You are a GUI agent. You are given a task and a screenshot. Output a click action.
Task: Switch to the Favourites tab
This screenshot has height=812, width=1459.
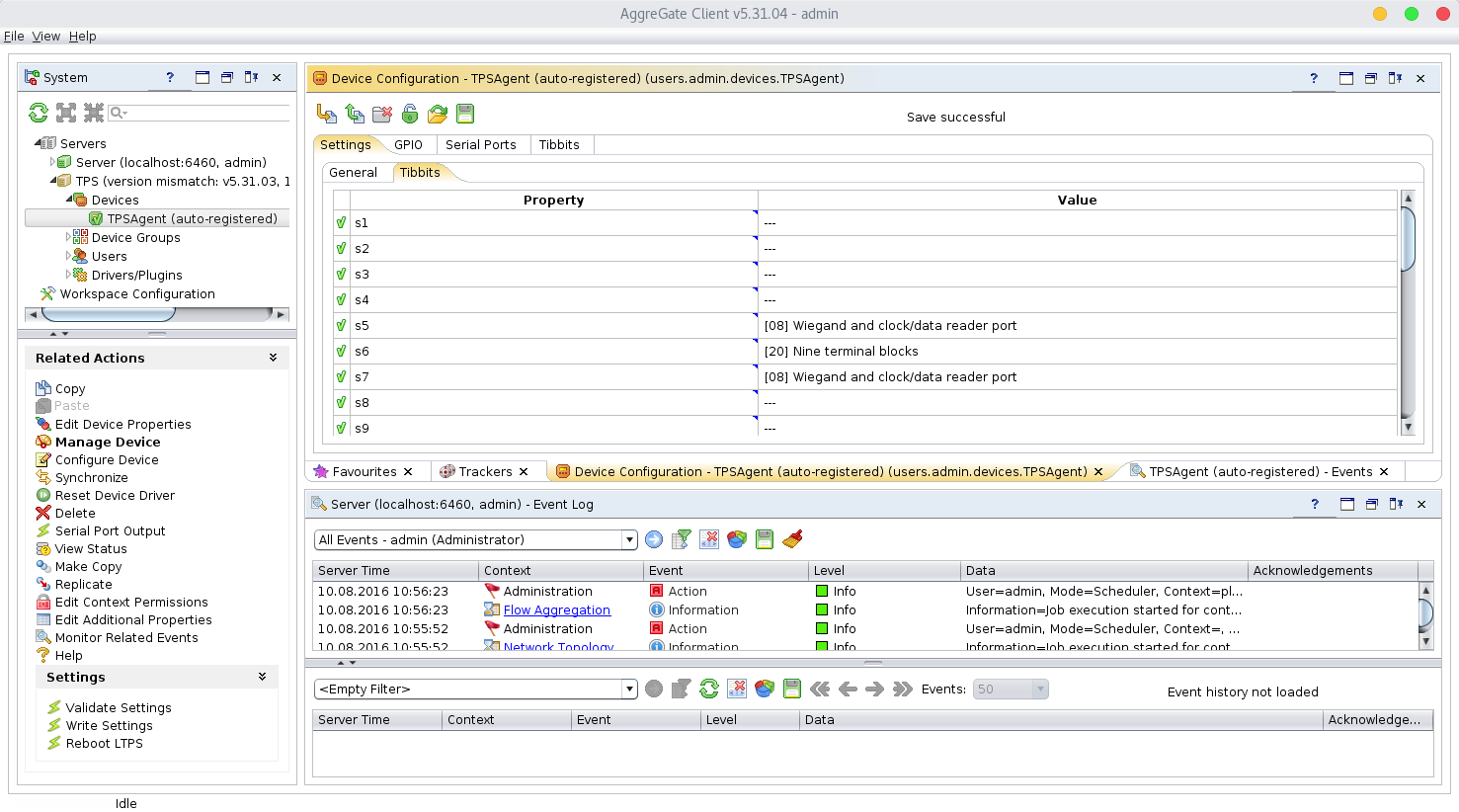[x=365, y=471]
